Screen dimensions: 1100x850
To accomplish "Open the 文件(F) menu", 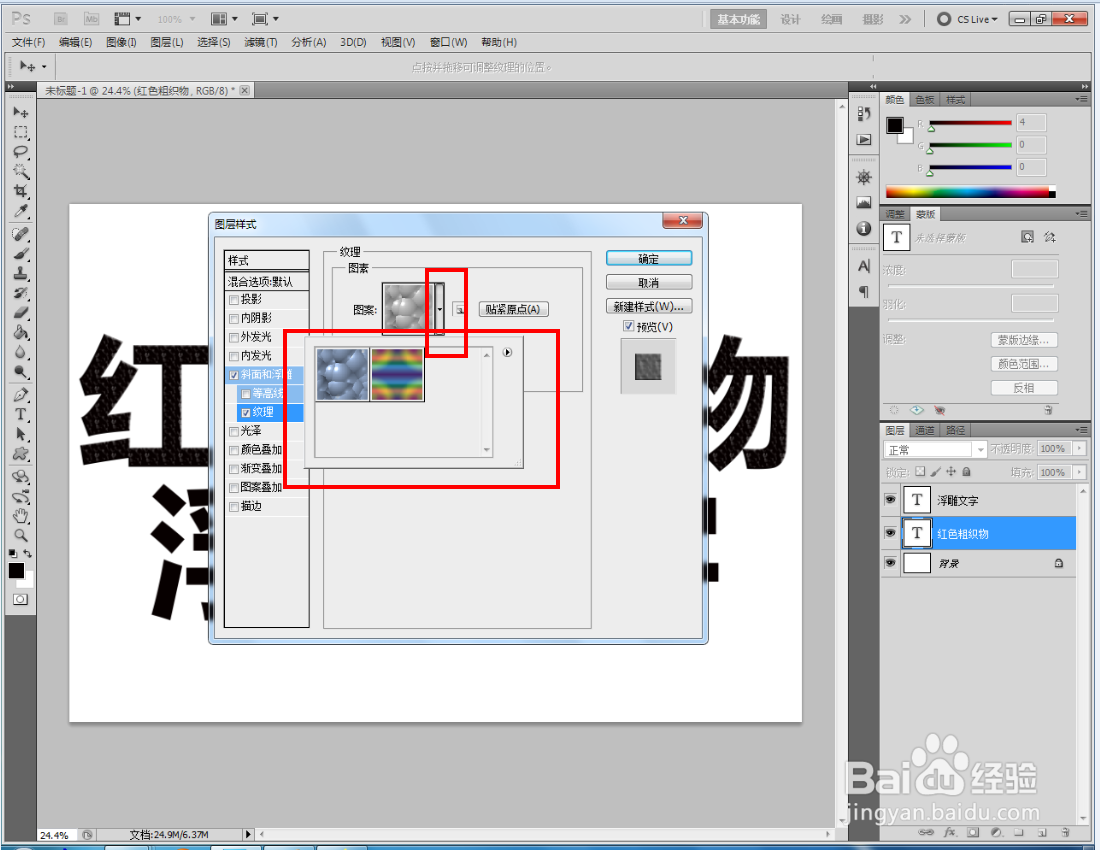I will pos(28,42).
